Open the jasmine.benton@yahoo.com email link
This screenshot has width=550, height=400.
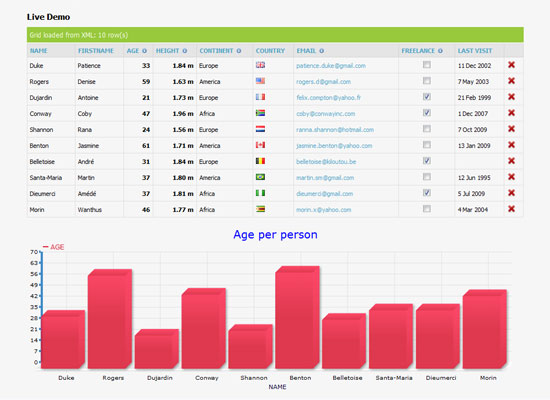[x=334, y=146]
